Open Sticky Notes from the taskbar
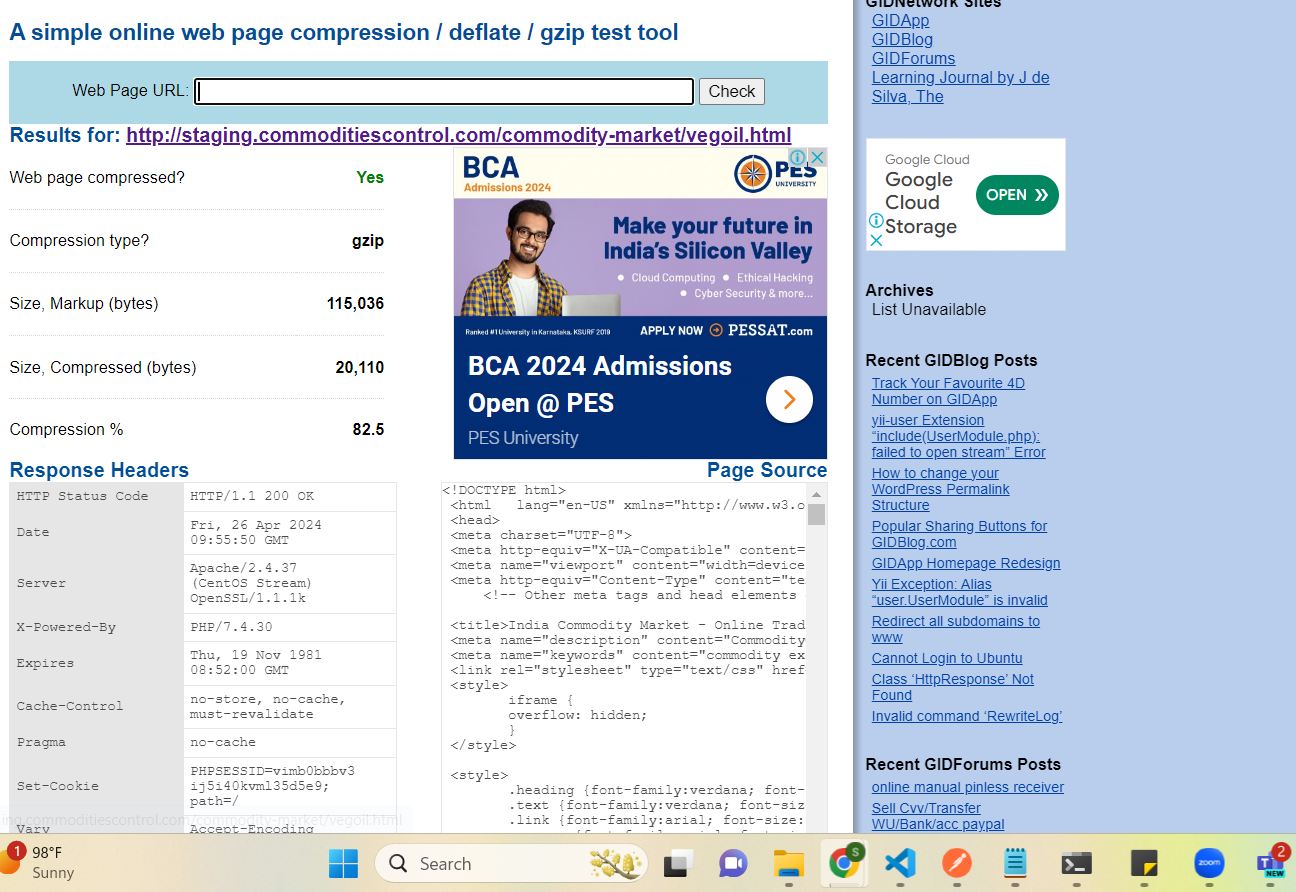1296x892 pixels. coord(1143,863)
